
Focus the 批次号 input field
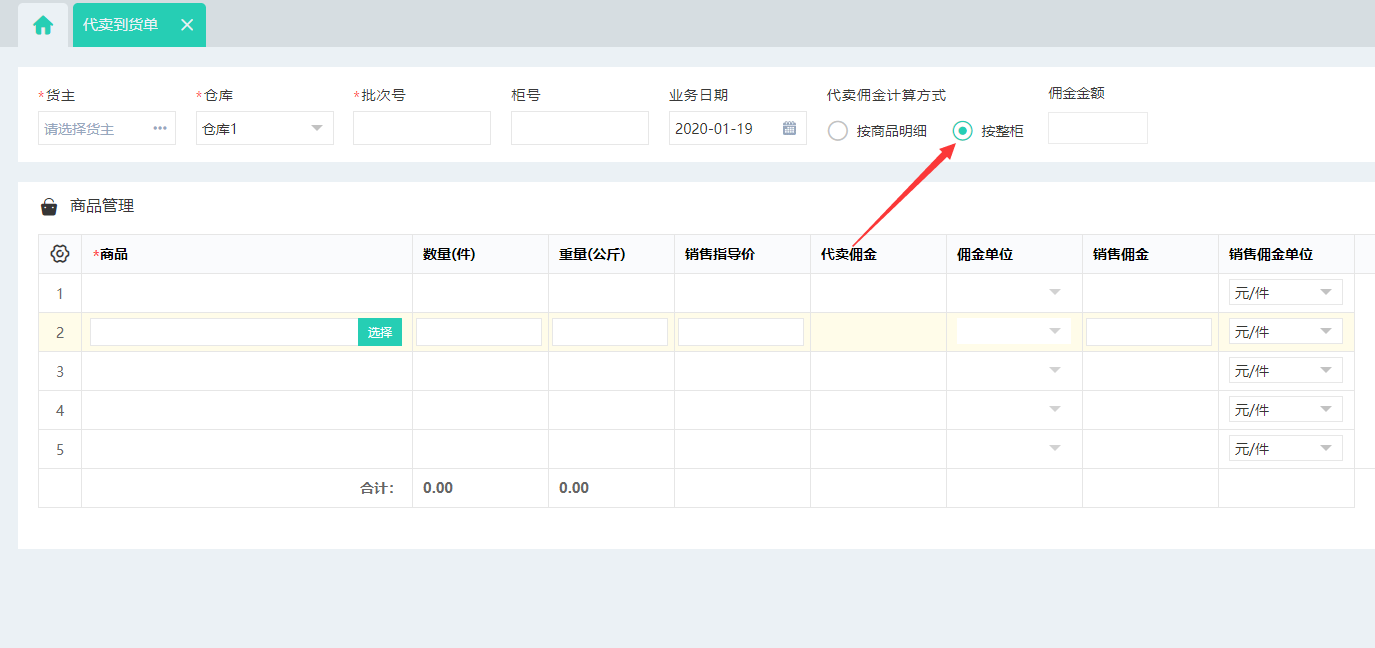422,128
